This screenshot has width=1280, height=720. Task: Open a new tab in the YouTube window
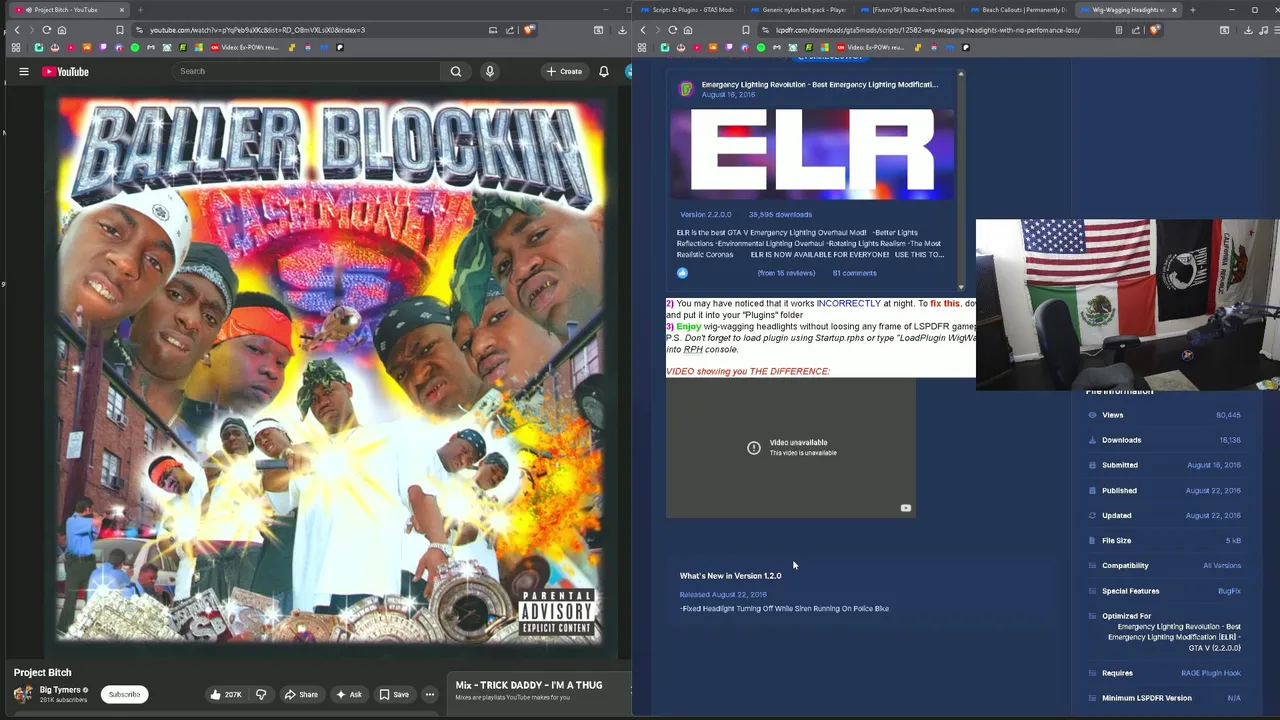[140, 10]
